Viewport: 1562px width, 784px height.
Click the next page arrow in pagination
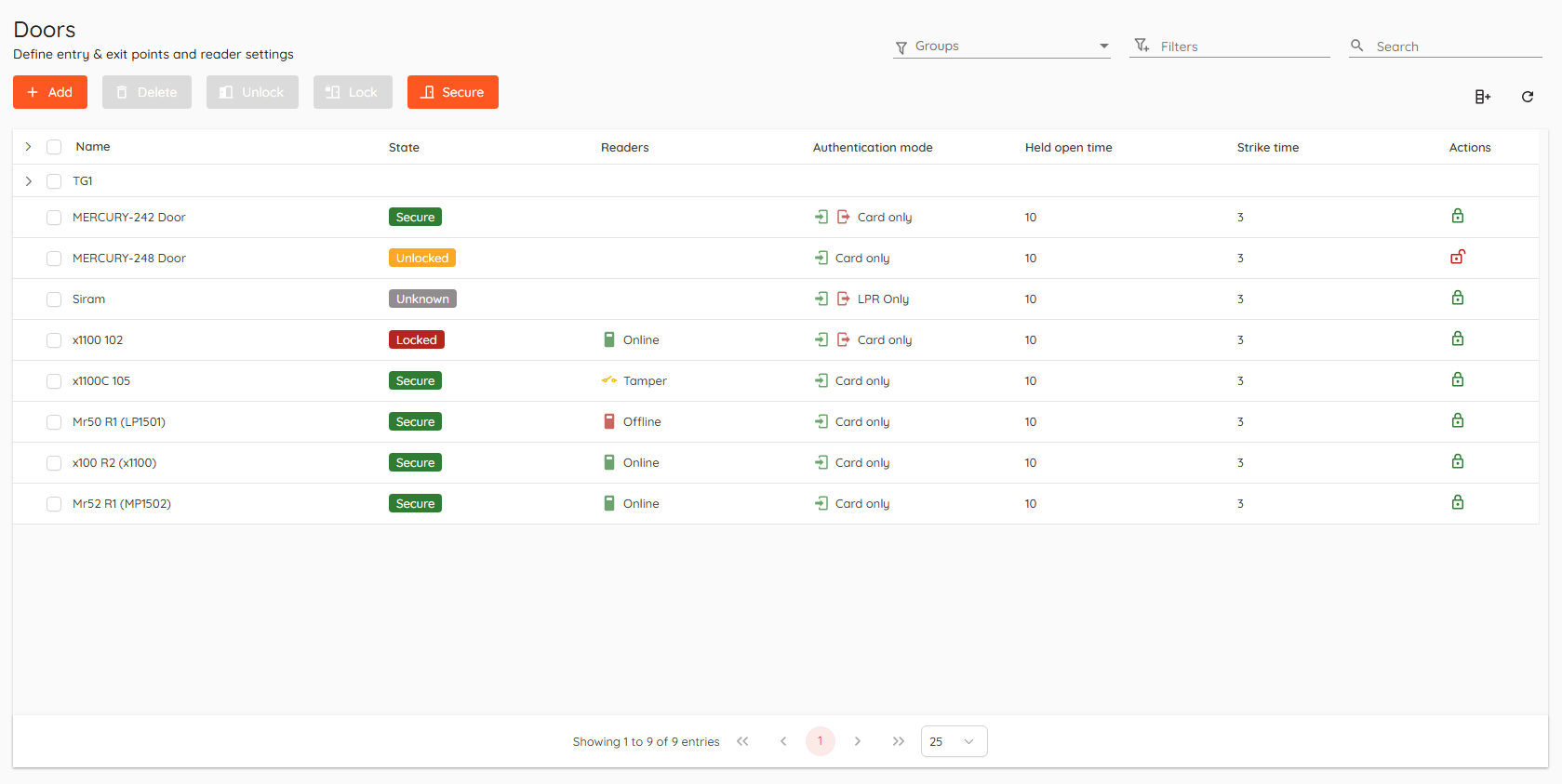(857, 741)
